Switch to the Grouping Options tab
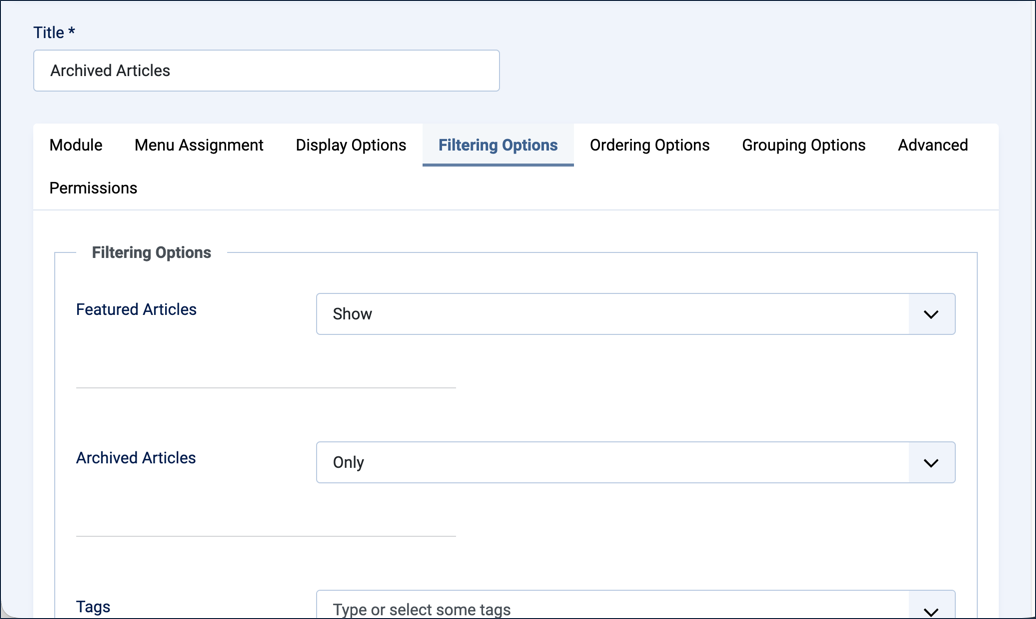 tap(803, 145)
